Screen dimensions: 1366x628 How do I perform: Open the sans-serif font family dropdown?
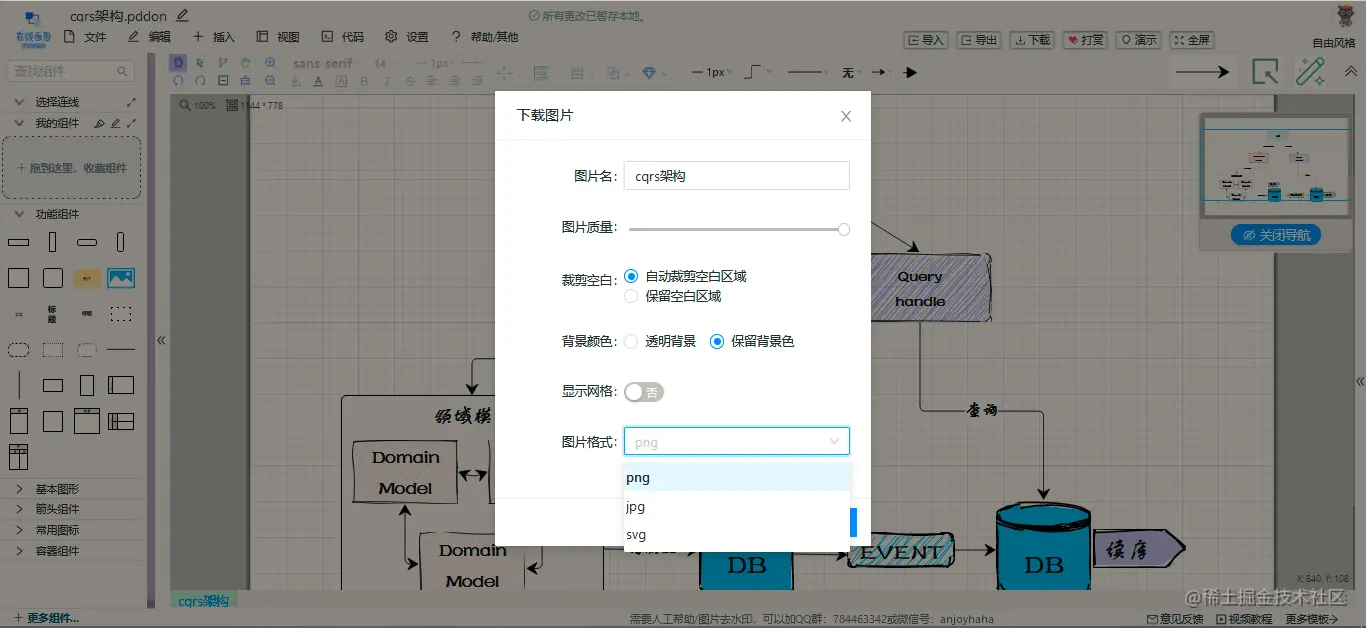point(323,62)
